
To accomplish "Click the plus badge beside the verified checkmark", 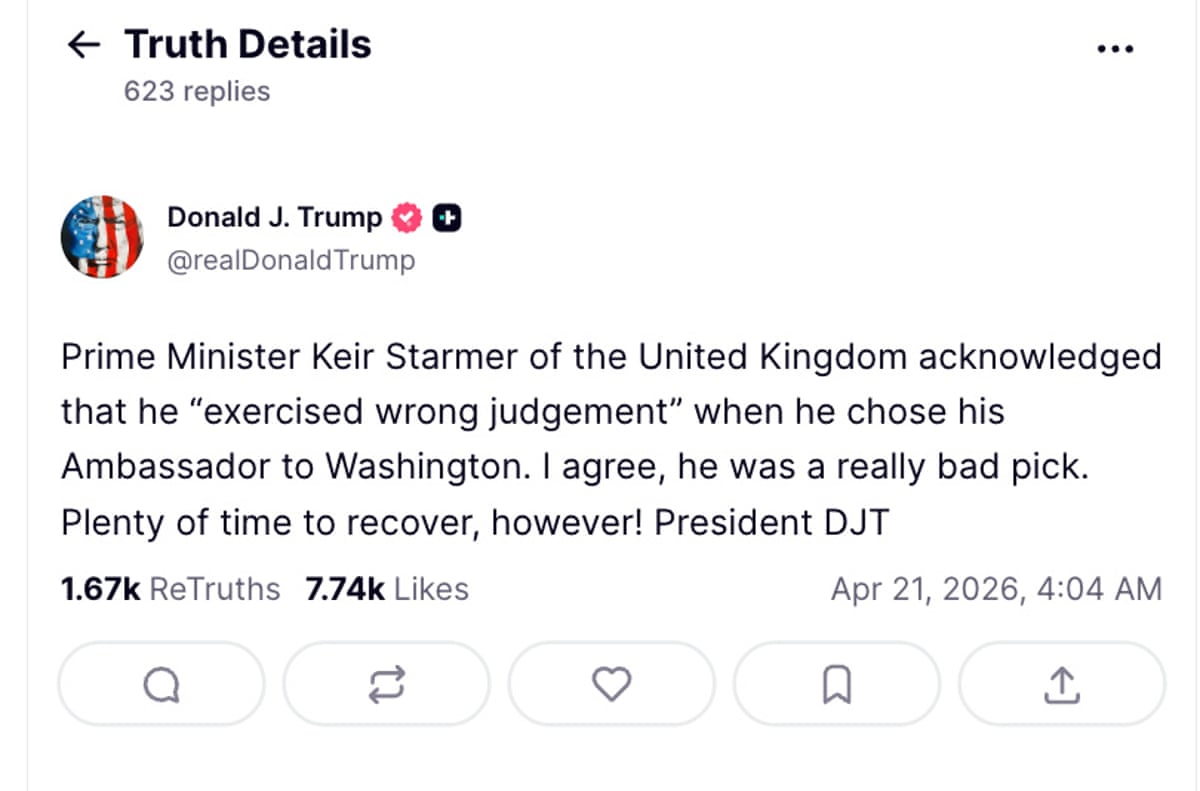I will pos(447,217).
